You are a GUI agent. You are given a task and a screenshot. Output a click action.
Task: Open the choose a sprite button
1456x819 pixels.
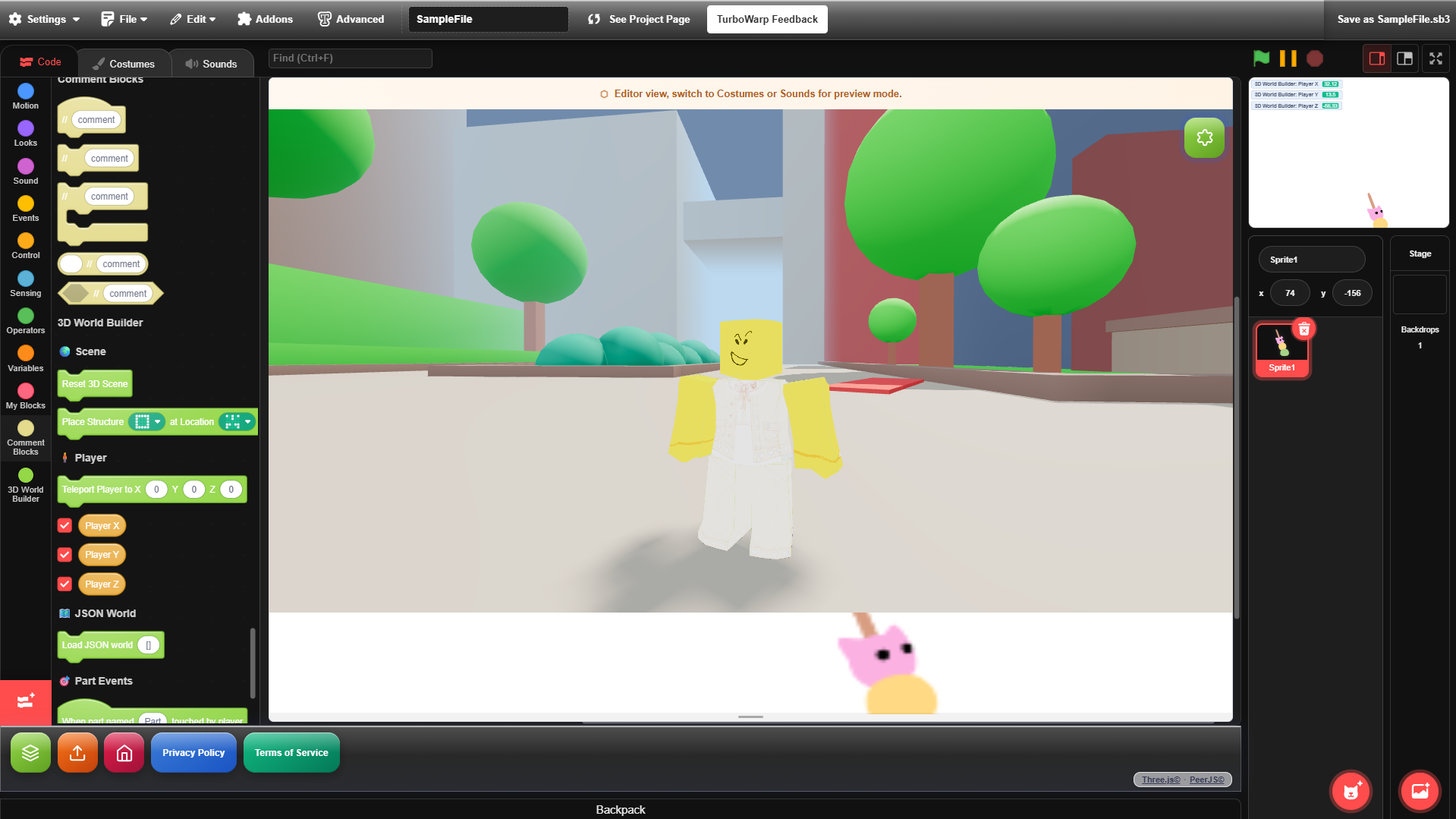[x=1351, y=791]
